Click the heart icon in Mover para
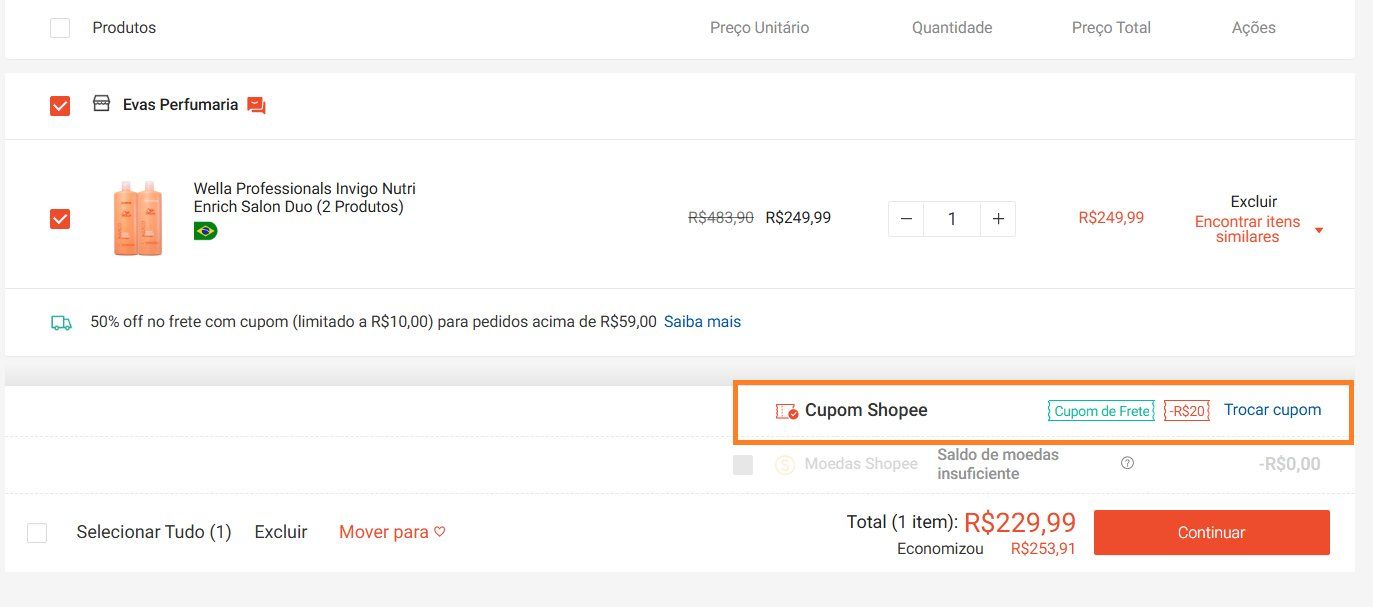Viewport: 1373px width, 607px height. pyautogui.click(x=439, y=532)
